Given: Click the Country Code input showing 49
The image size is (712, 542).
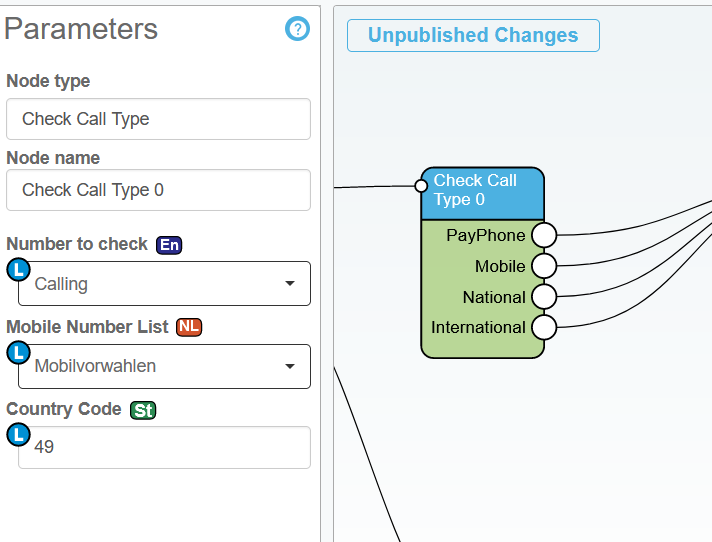Looking at the screenshot, I should 164,447.
